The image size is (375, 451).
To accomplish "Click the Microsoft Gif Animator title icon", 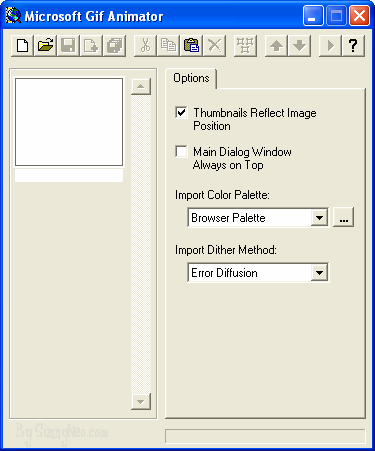I will [13, 16].
